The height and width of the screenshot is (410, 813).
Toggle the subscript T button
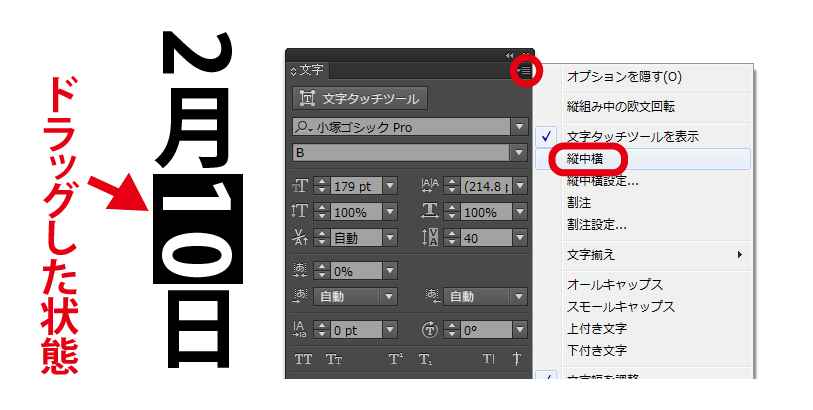point(425,359)
